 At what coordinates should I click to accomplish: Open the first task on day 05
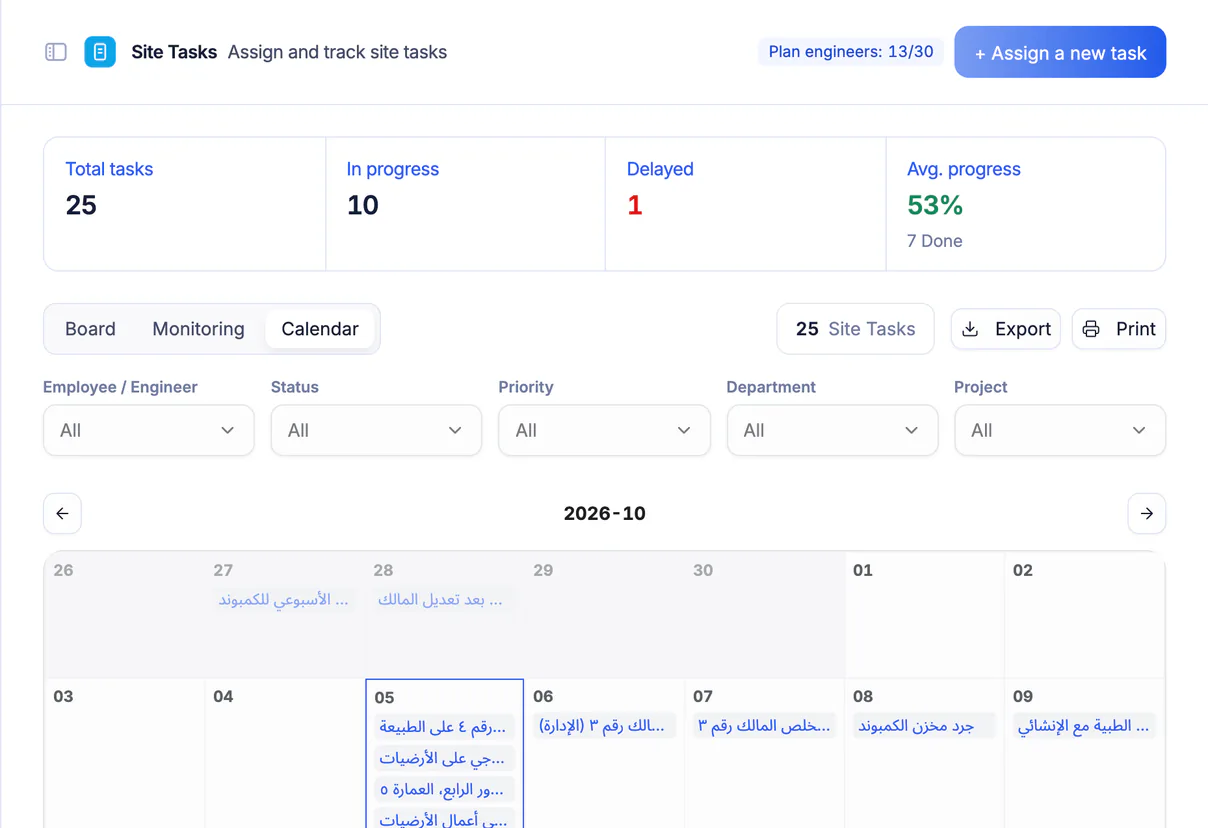tap(444, 727)
